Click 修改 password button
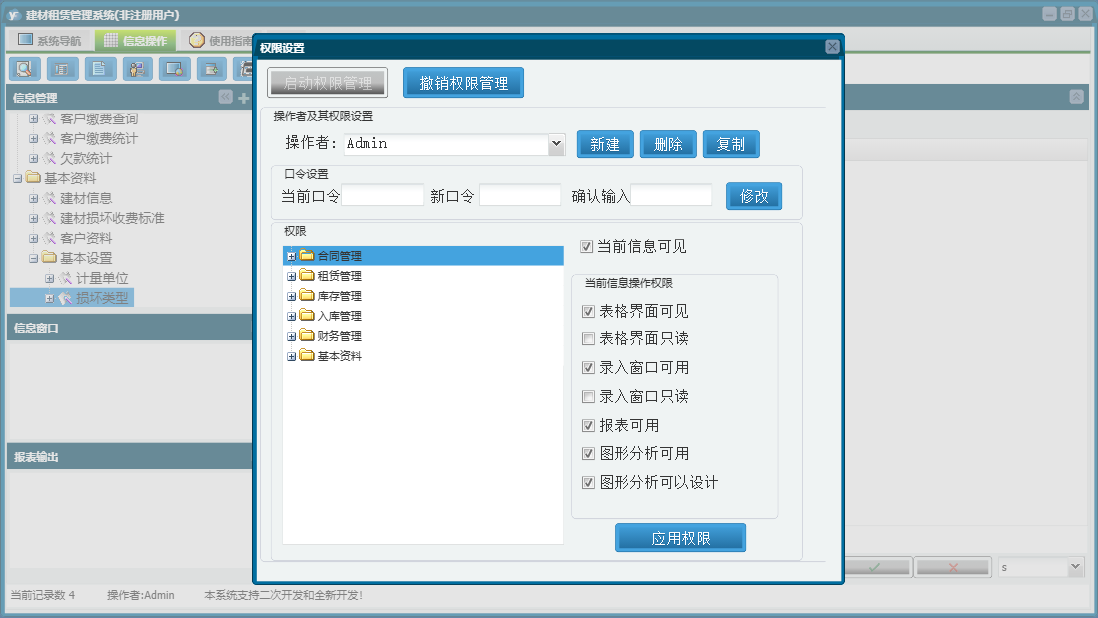 click(x=754, y=196)
